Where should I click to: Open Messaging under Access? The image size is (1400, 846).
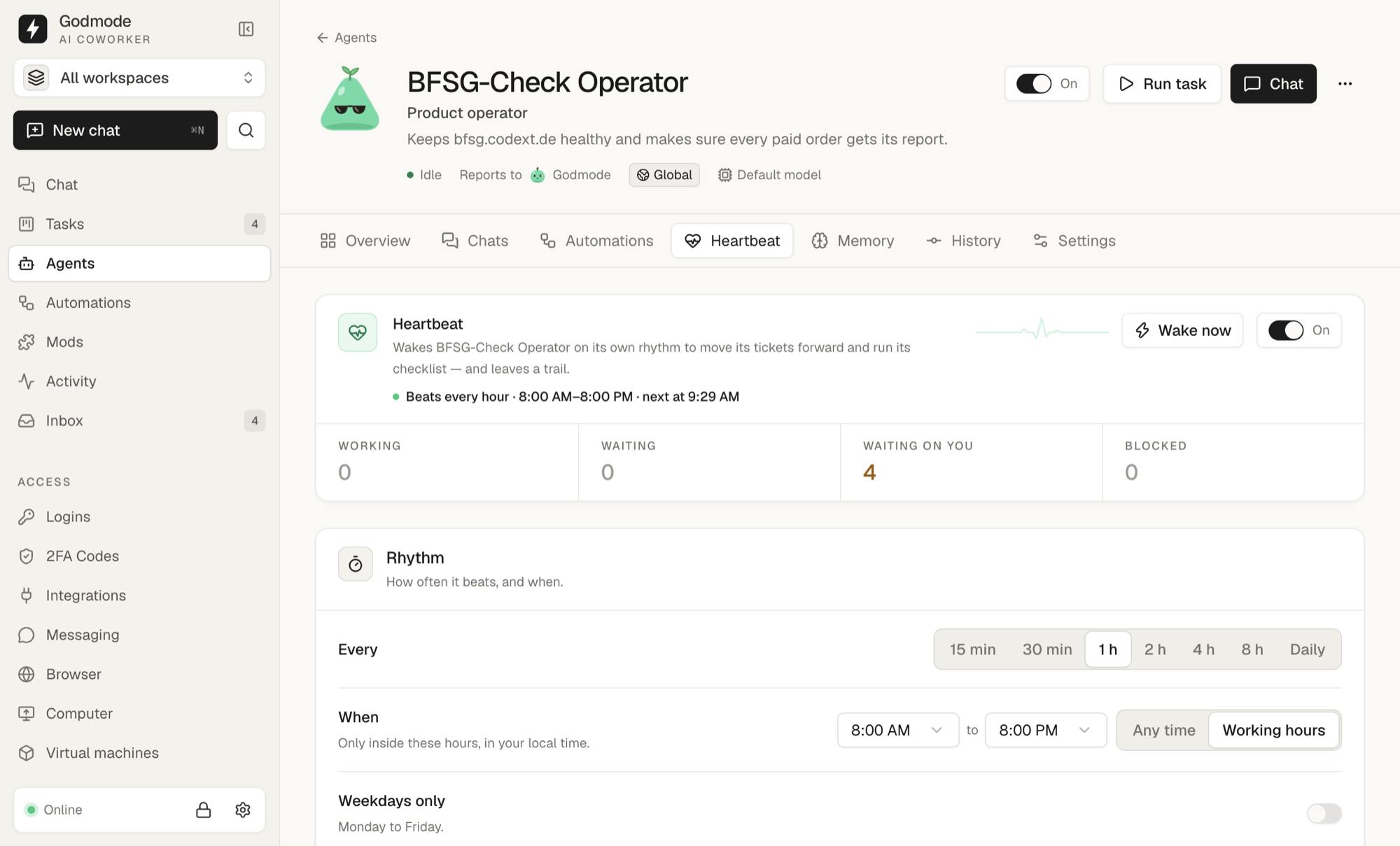click(x=139, y=635)
